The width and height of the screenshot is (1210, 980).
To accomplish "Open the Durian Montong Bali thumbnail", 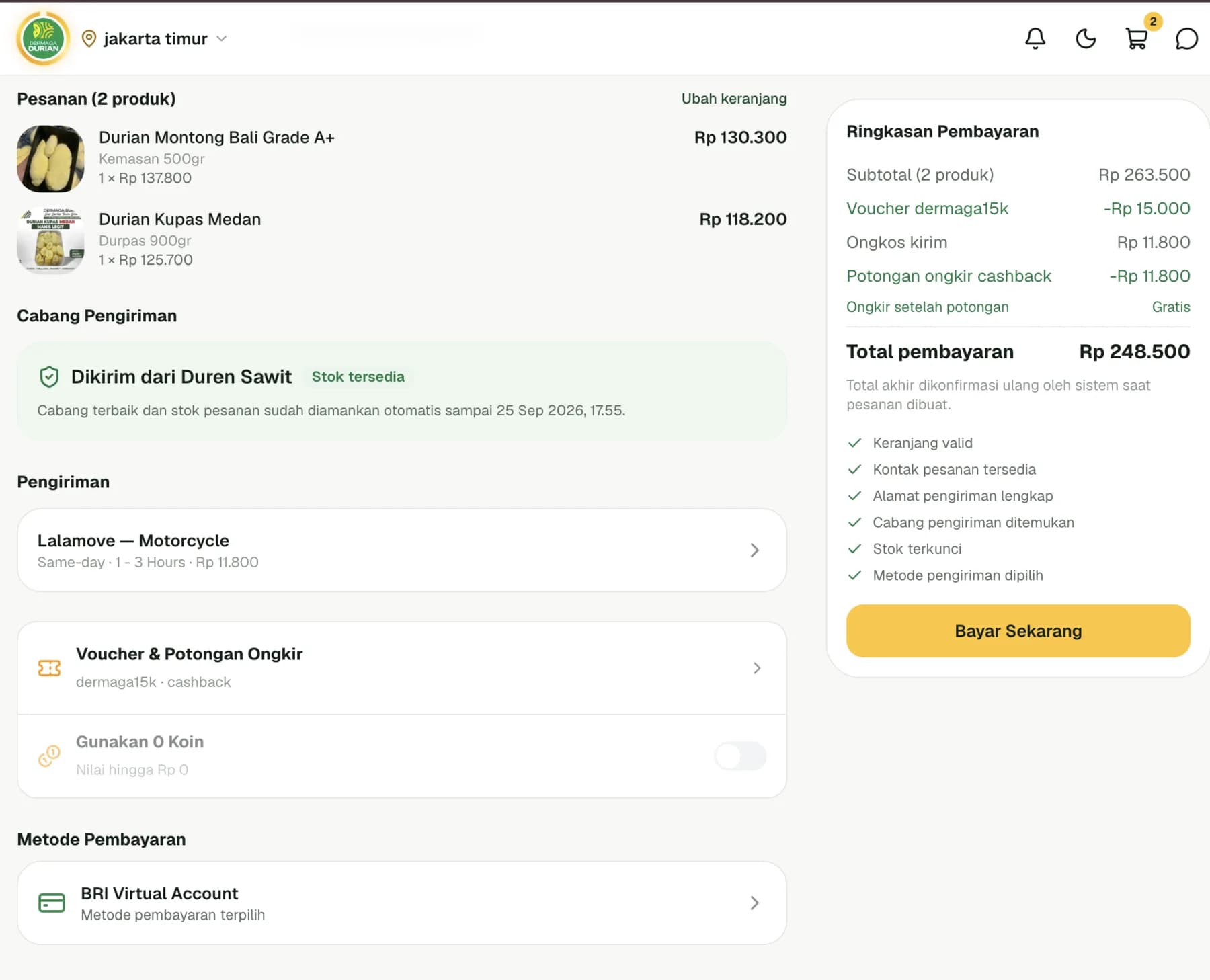I will [50, 159].
